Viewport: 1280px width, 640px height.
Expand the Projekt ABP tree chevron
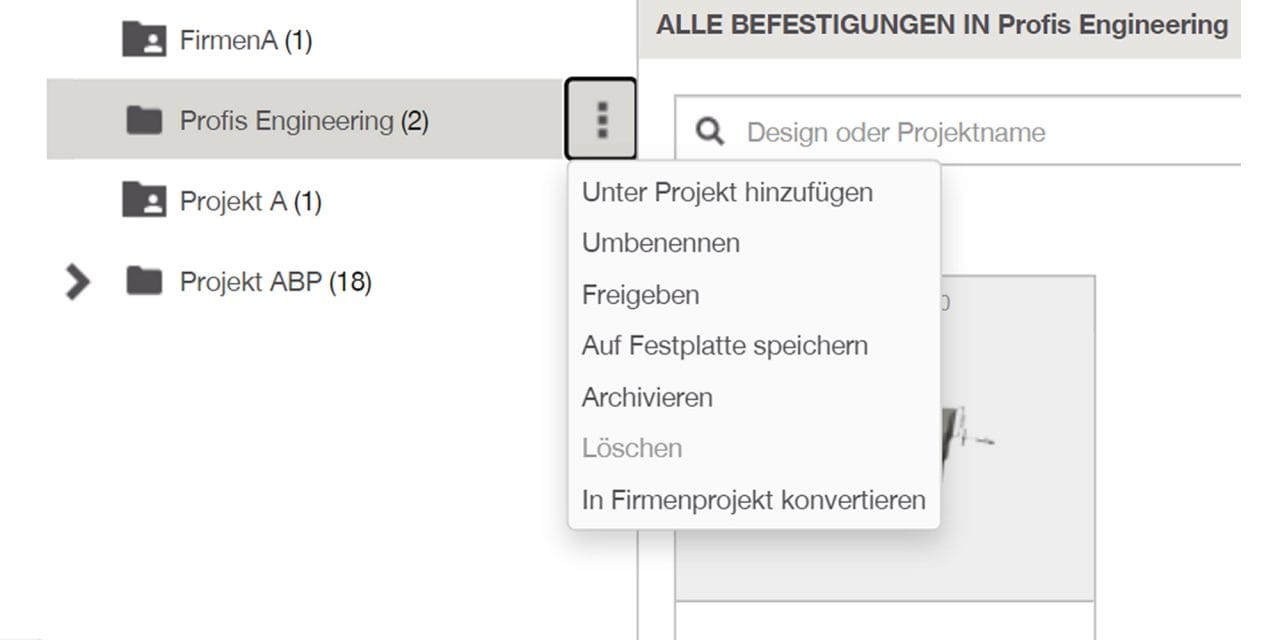pos(77,283)
